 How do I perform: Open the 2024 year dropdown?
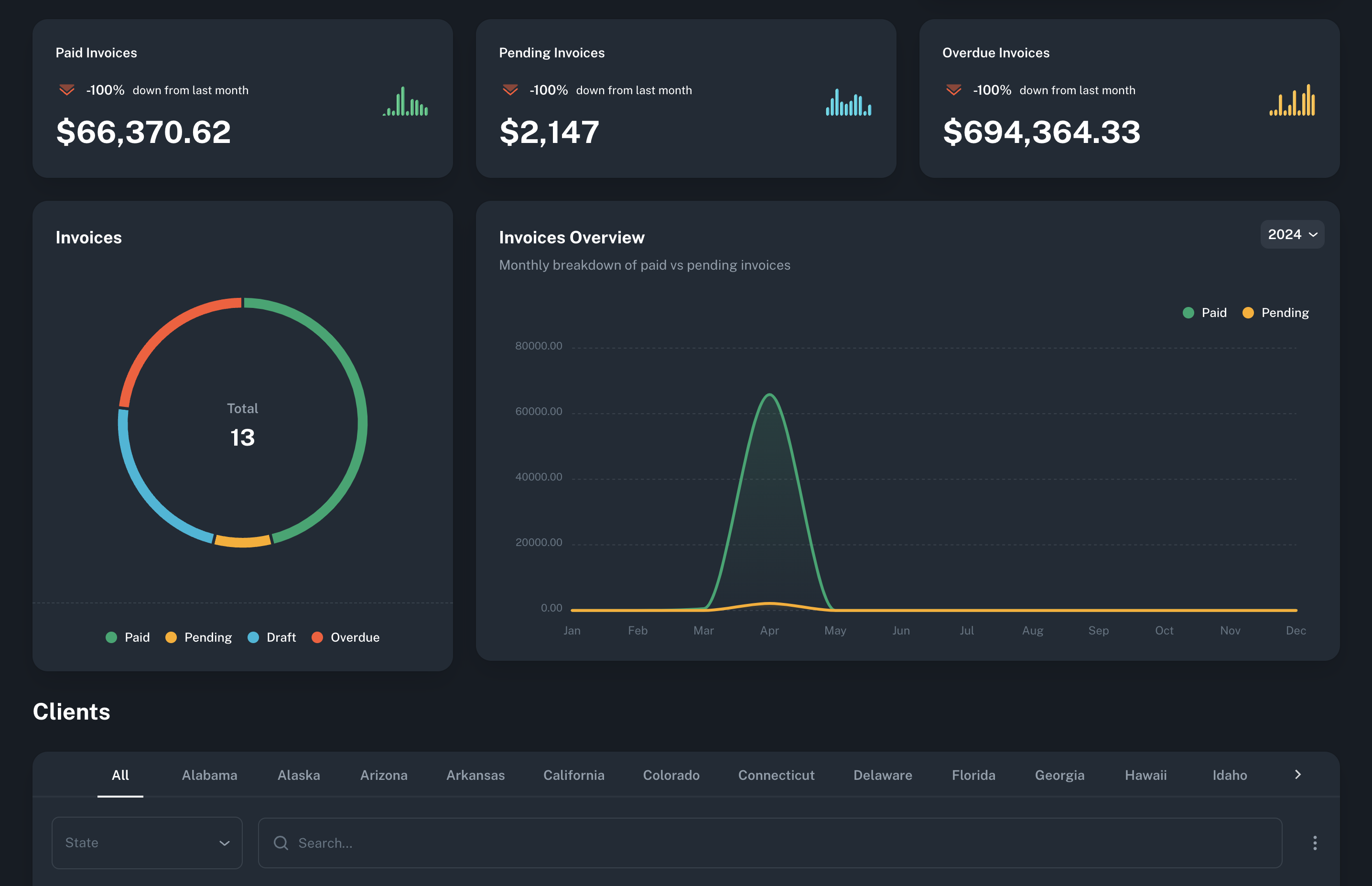(x=1292, y=235)
